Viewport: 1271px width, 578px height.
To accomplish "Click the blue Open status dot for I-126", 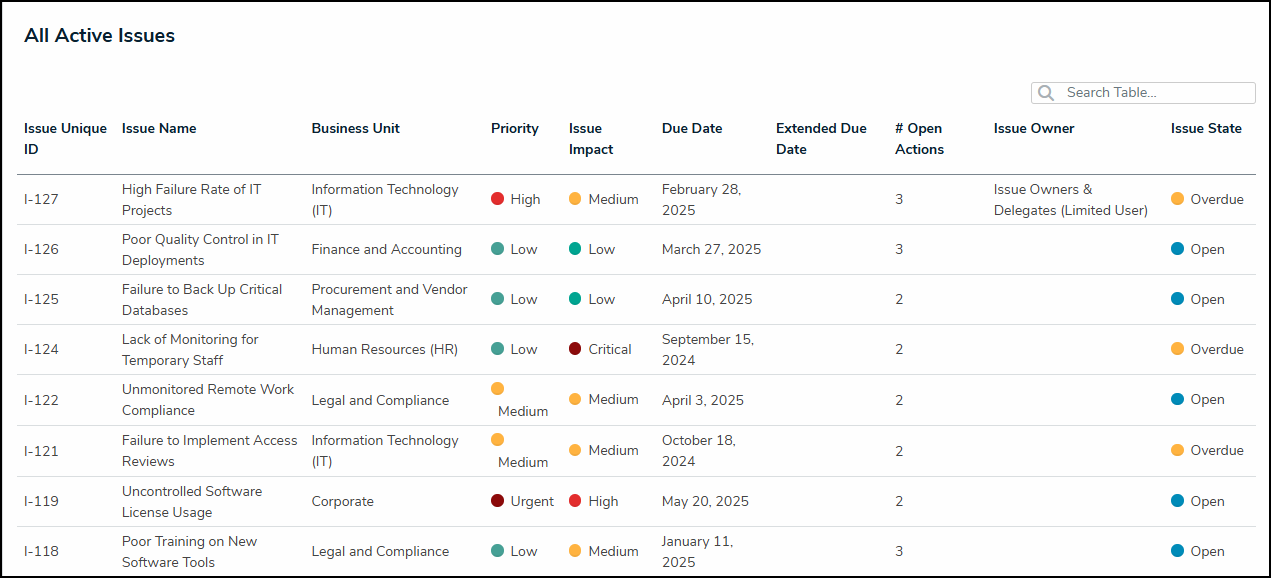I will coord(1177,249).
